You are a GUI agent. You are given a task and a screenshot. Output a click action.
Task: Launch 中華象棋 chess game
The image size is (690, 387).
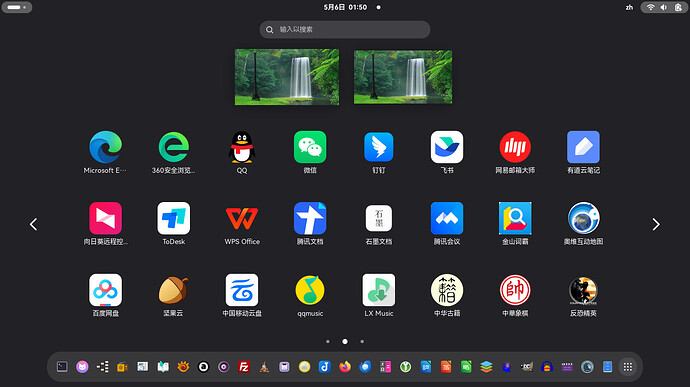pos(515,290)
